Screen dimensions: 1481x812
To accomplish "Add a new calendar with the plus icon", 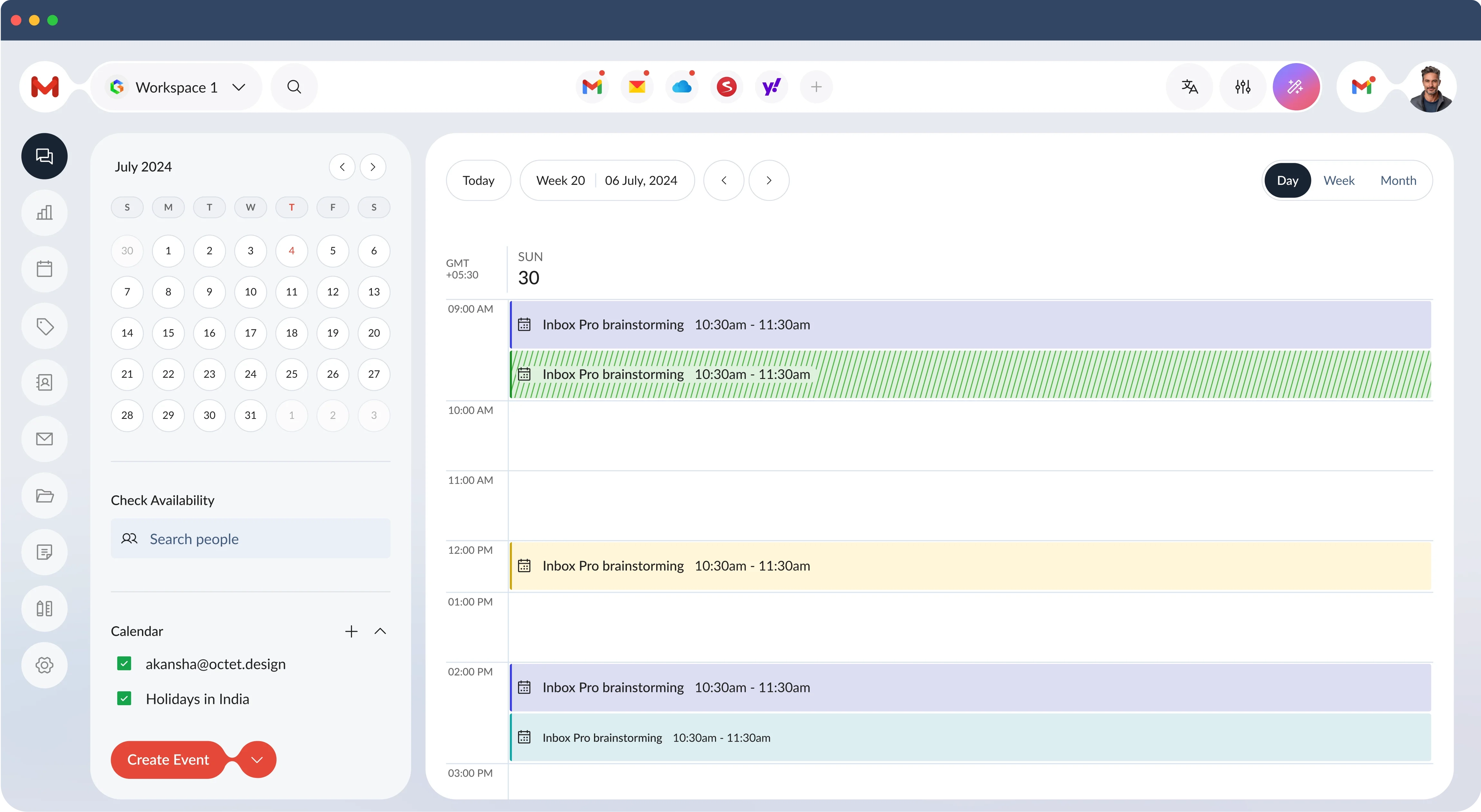I will tap(351, 631).
